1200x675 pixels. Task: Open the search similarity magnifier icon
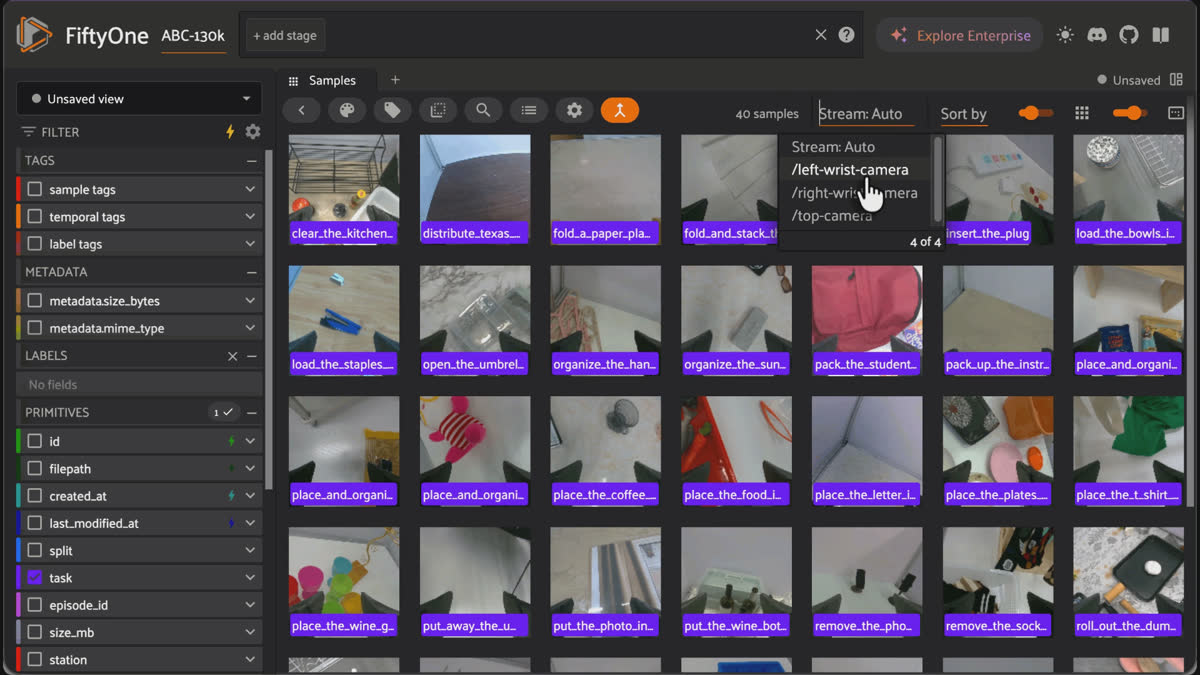pos(483,111)
